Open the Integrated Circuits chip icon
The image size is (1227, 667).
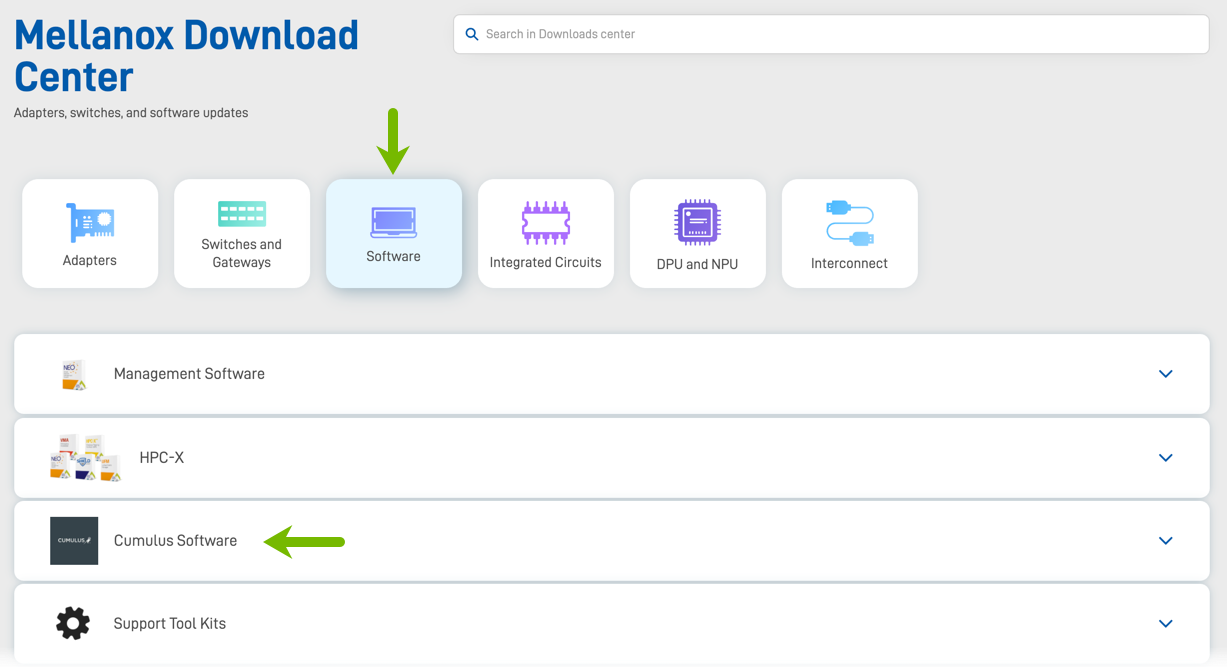(546, 223)
